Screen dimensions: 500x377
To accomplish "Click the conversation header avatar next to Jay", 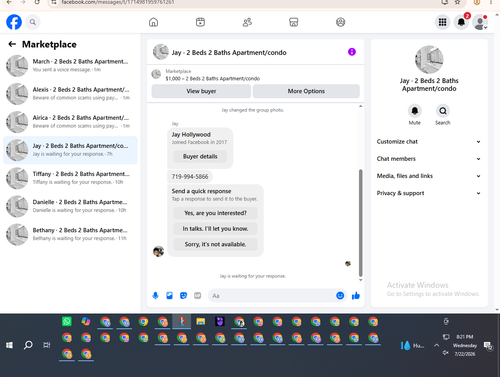I will tap(161, 52).
